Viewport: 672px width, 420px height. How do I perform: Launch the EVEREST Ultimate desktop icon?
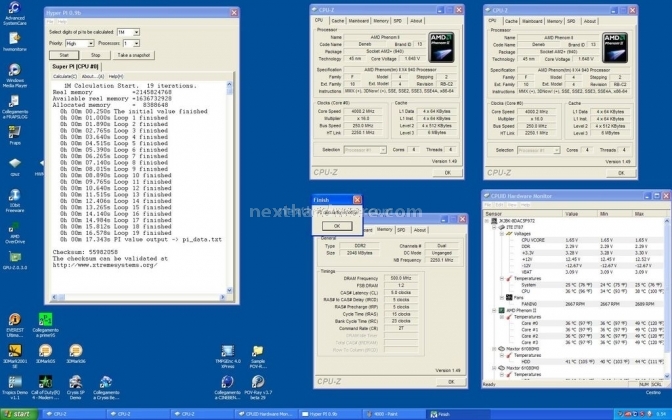(x=15, y=325)
